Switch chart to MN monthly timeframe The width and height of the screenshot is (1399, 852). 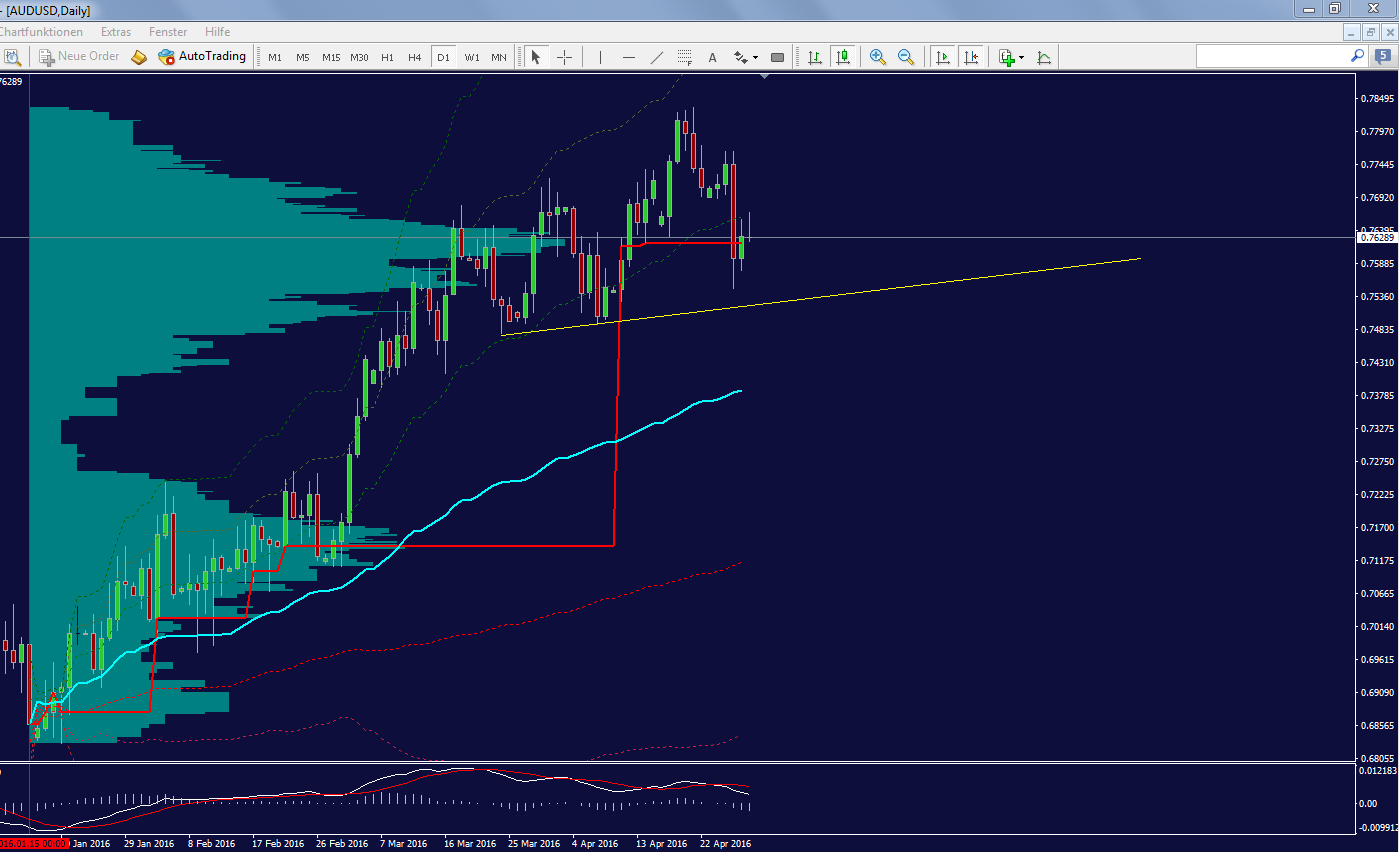pyautogui.click(x=499, y=58)
